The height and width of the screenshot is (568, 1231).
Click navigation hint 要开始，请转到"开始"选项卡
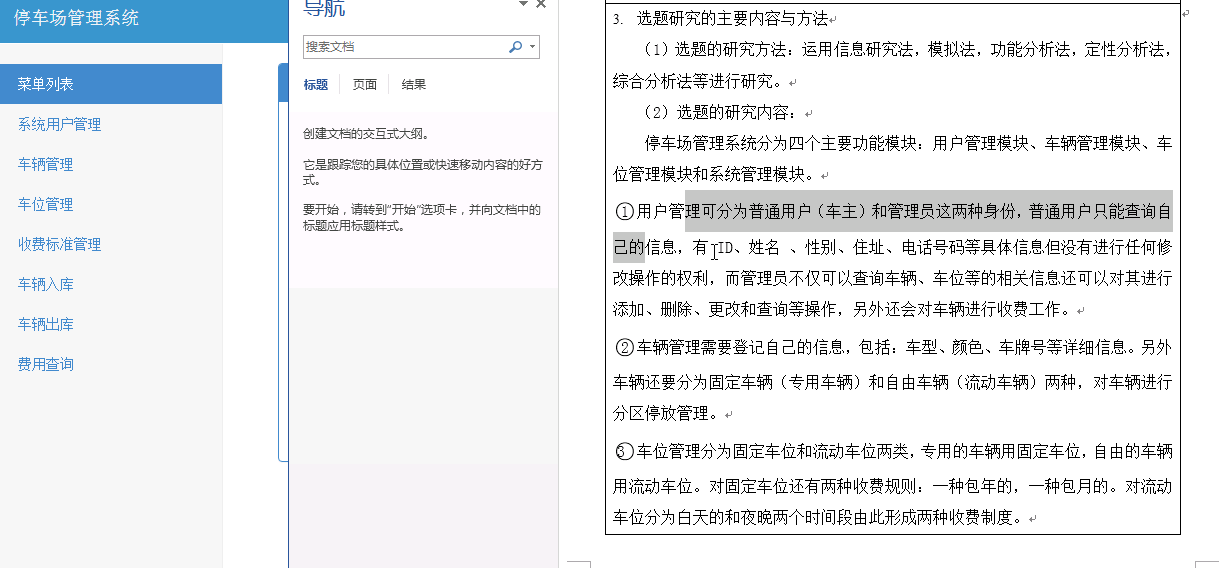pos(422,218)
